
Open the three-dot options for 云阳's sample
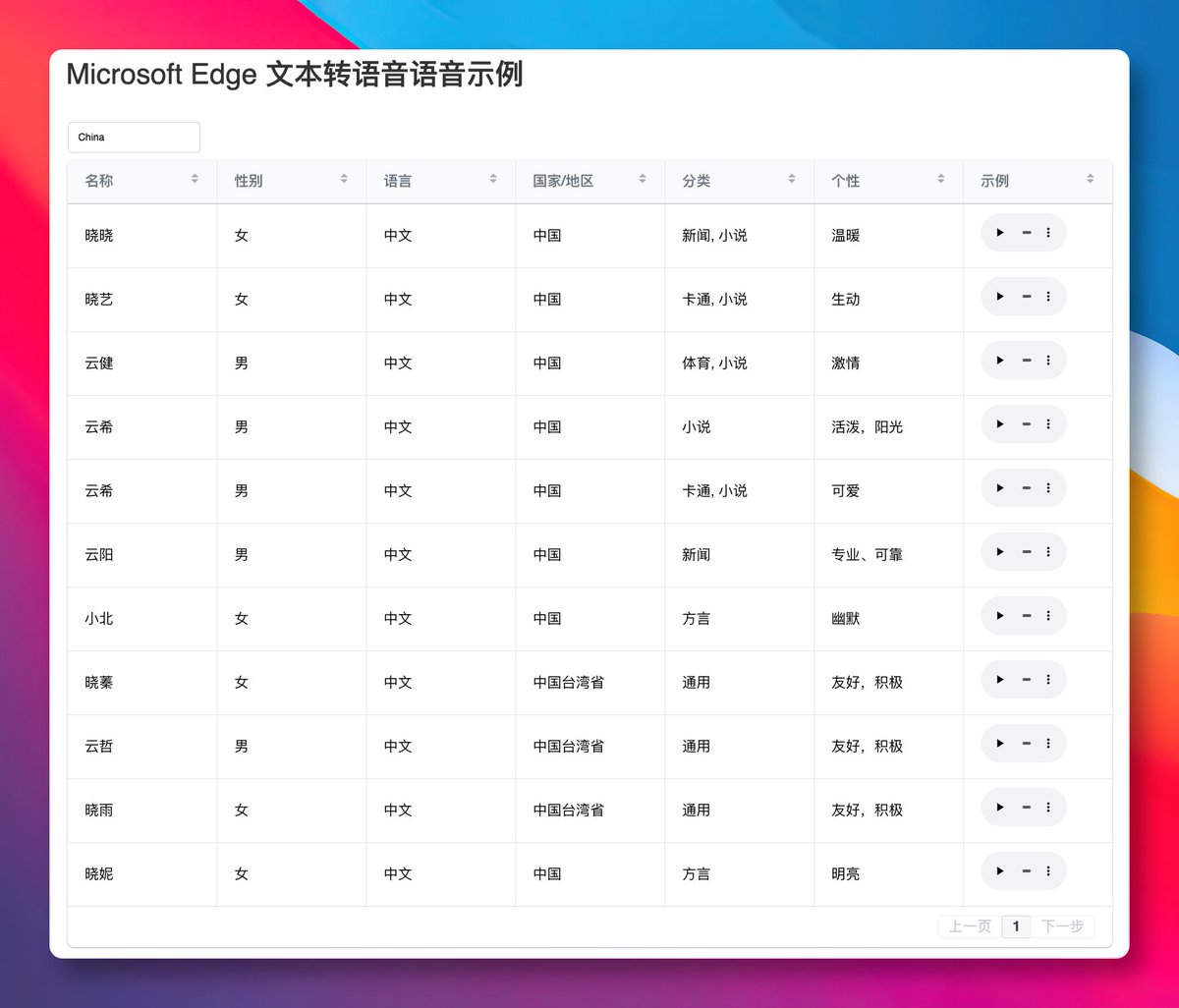(x=1049, y=552)
